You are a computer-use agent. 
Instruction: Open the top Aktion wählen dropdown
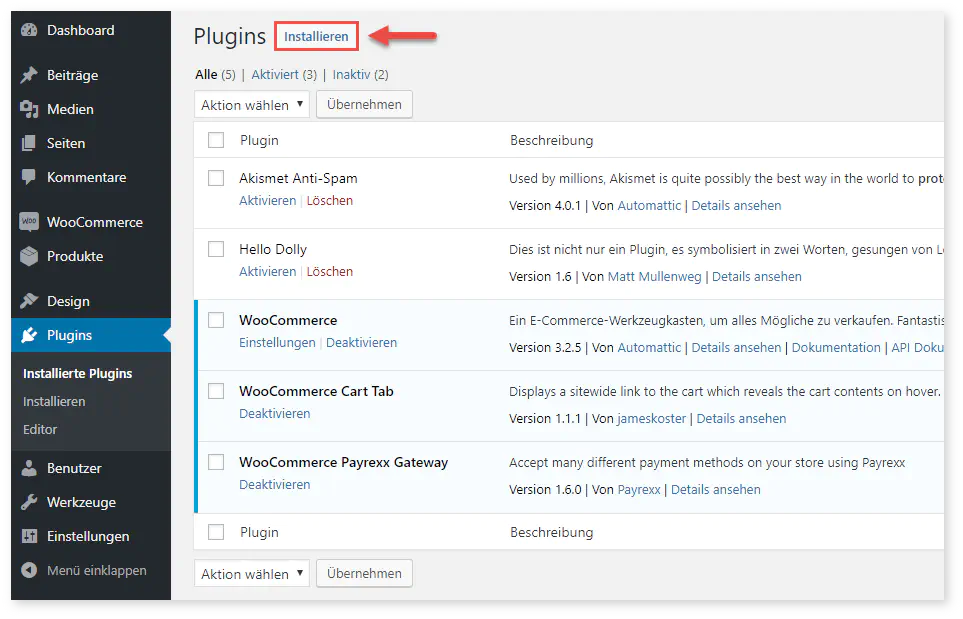pos(252,105)
